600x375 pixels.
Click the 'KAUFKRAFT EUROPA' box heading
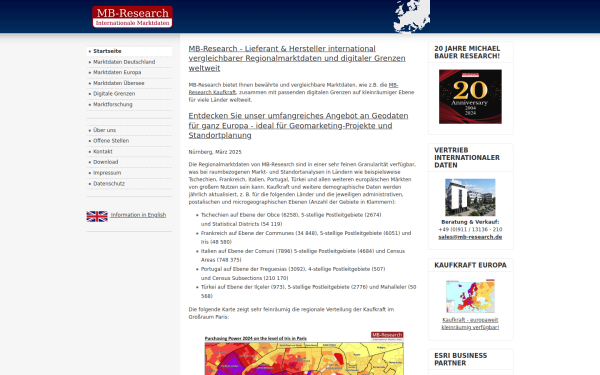click(x=470, y=265)
